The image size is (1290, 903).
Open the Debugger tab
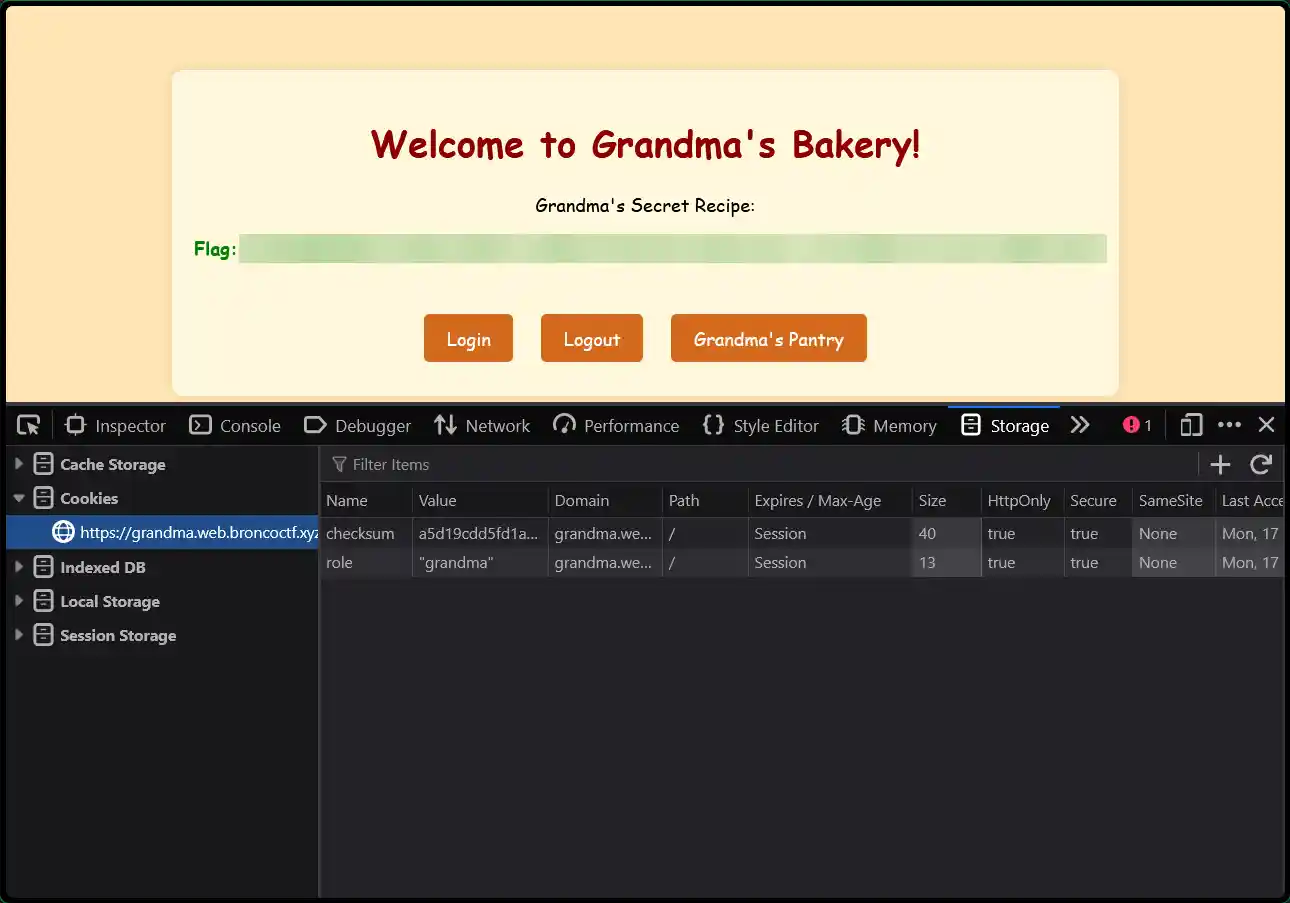(x=357, y=425)
